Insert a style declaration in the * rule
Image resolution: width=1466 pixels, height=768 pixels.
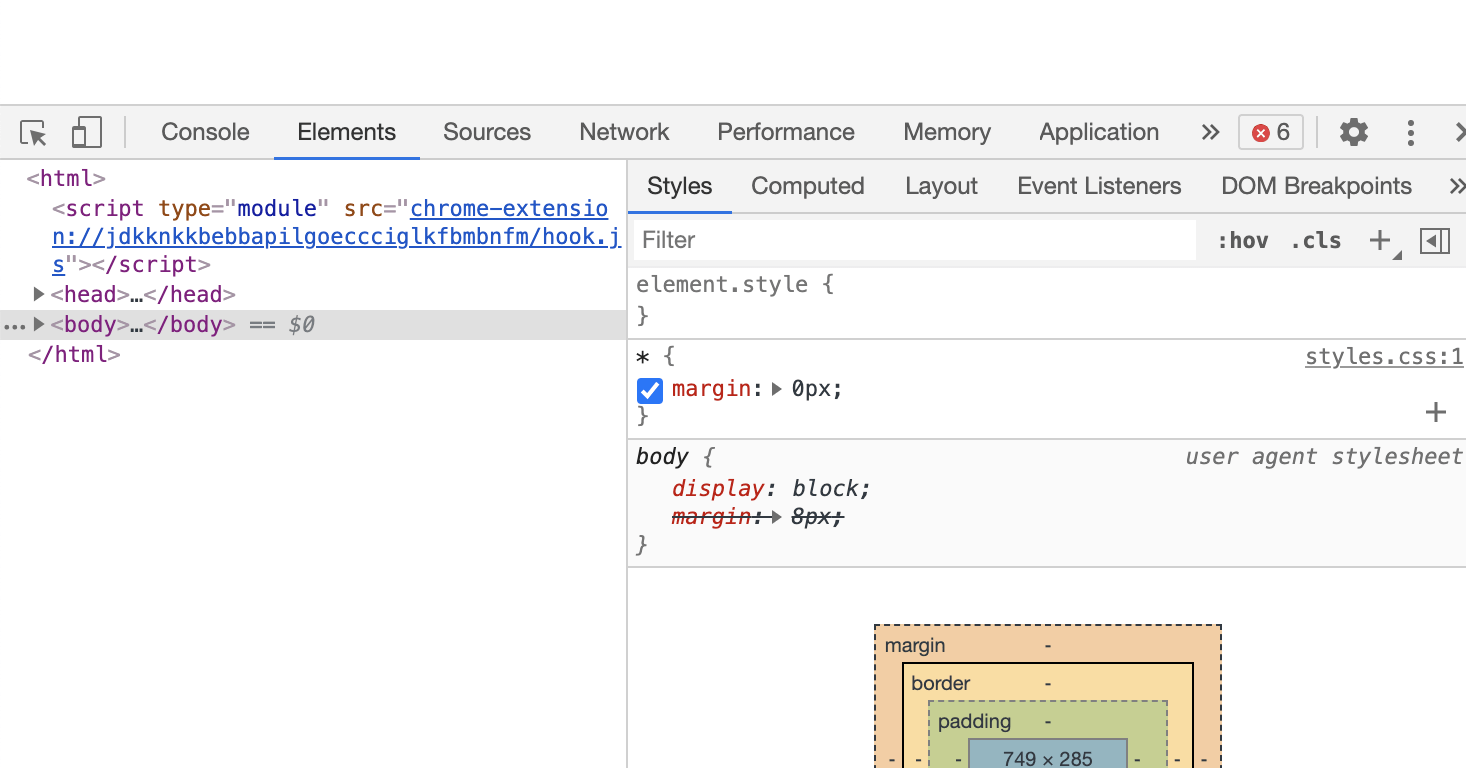[1436, 412]
